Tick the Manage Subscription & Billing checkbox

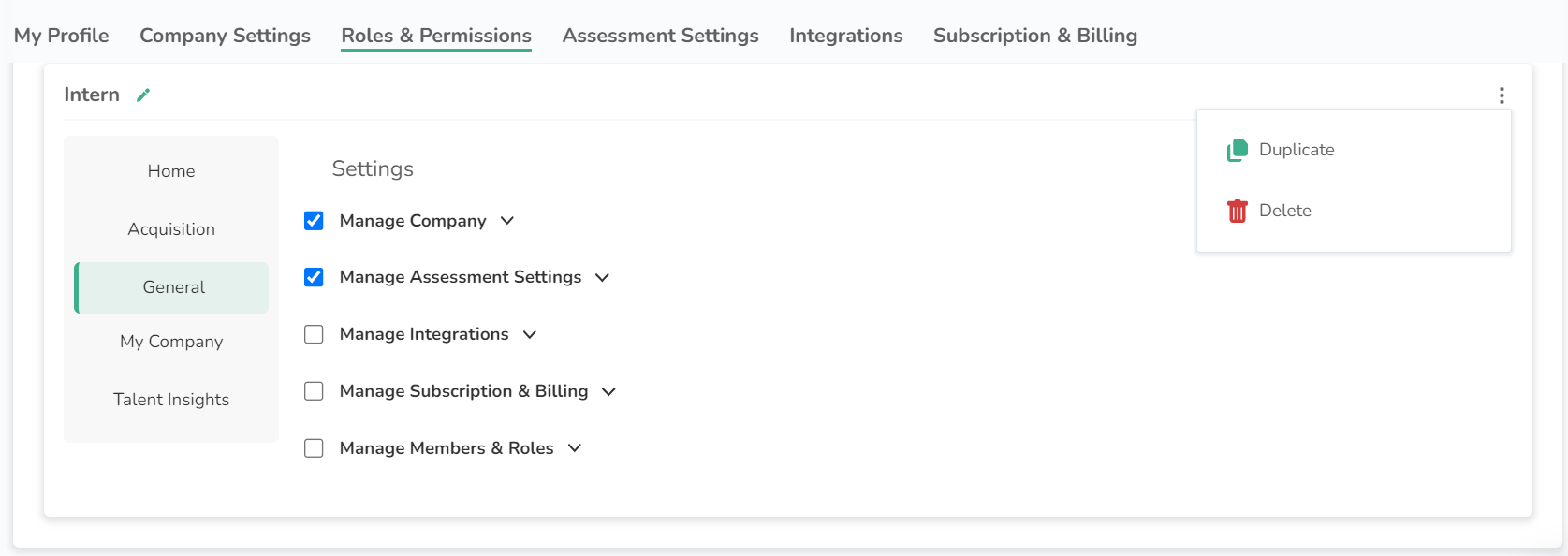(x=314, y=391)
